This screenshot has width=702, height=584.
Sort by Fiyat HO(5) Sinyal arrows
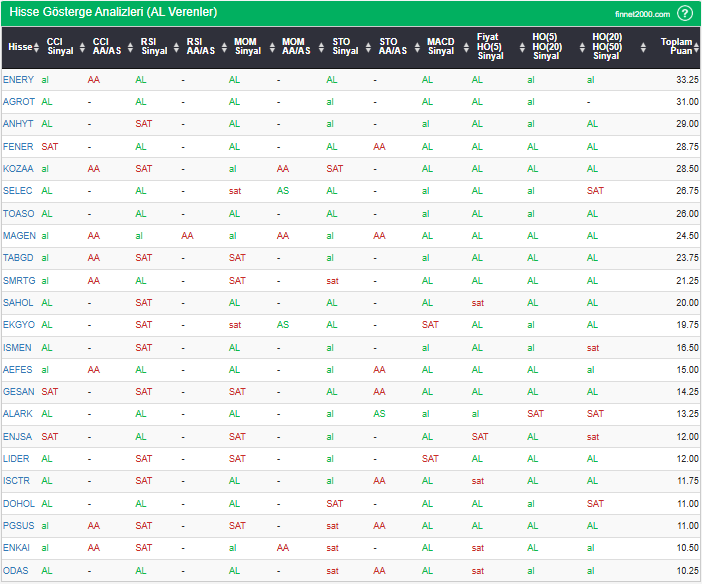click(522, 47)
